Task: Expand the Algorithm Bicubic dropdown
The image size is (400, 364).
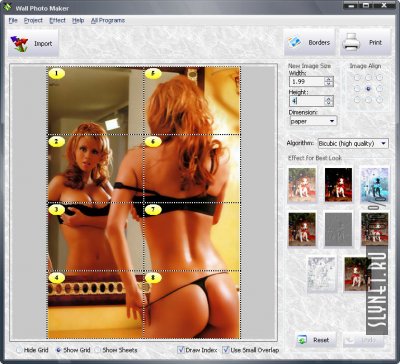Action: click(x=353, y=143)
